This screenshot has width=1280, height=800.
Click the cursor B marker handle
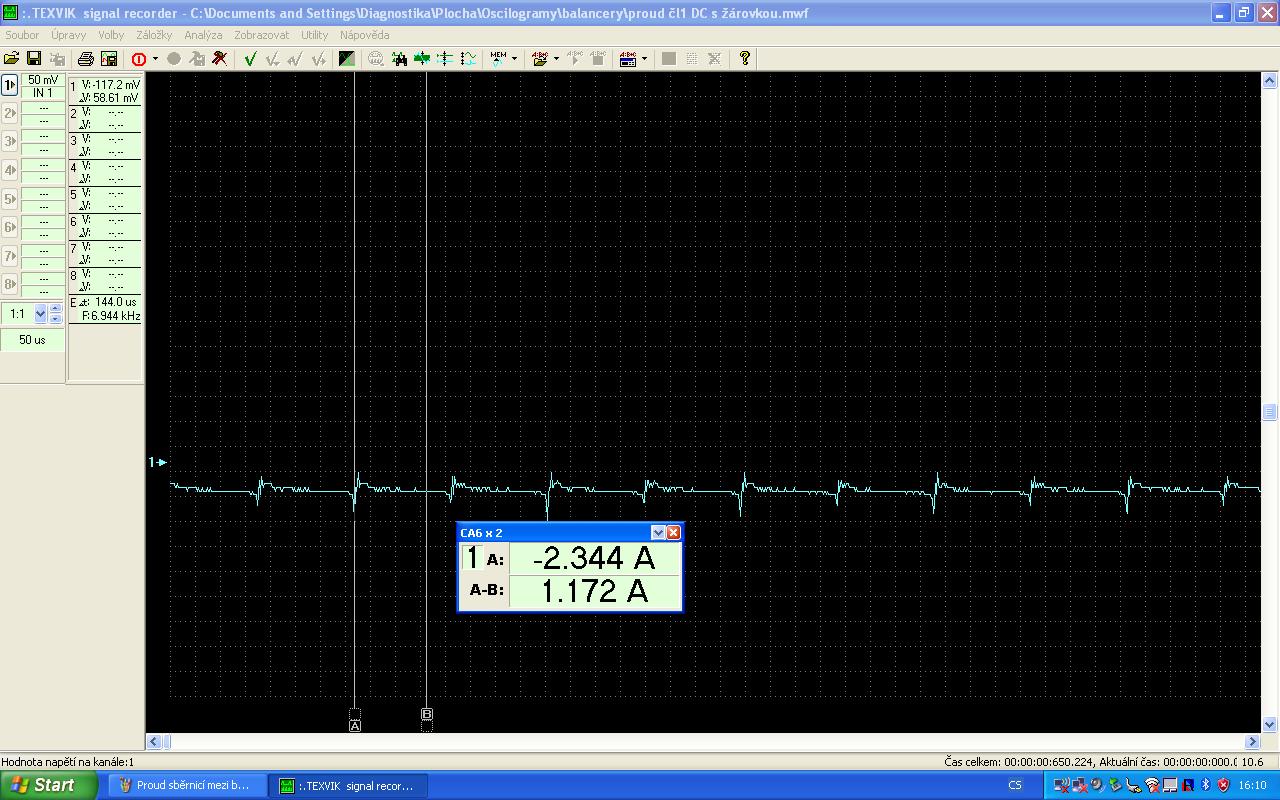(x=427, y=714)
